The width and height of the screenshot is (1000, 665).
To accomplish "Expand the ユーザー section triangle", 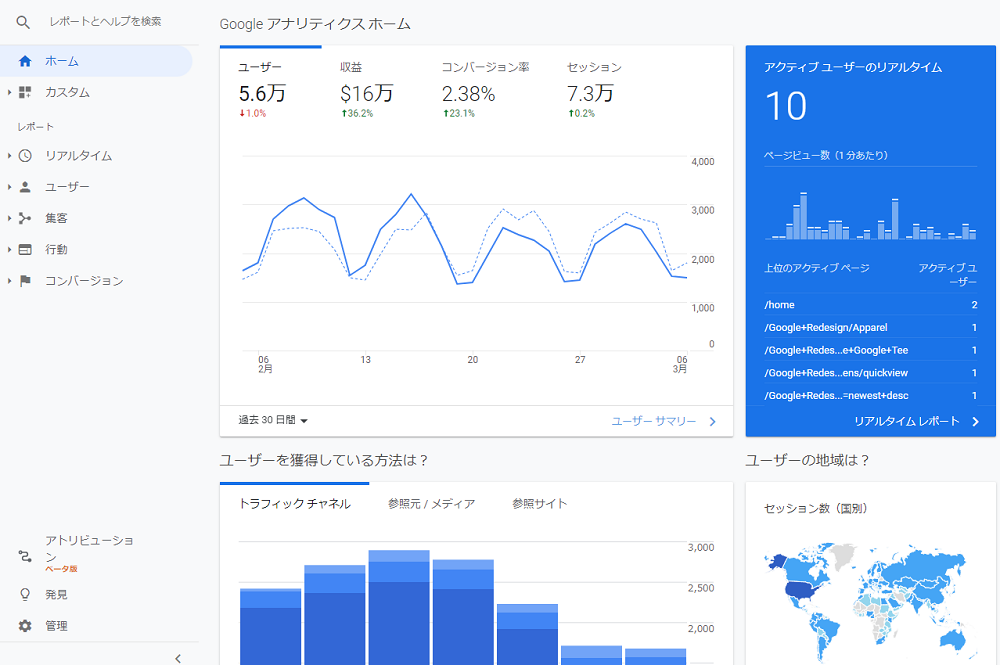I will (9, 187).
